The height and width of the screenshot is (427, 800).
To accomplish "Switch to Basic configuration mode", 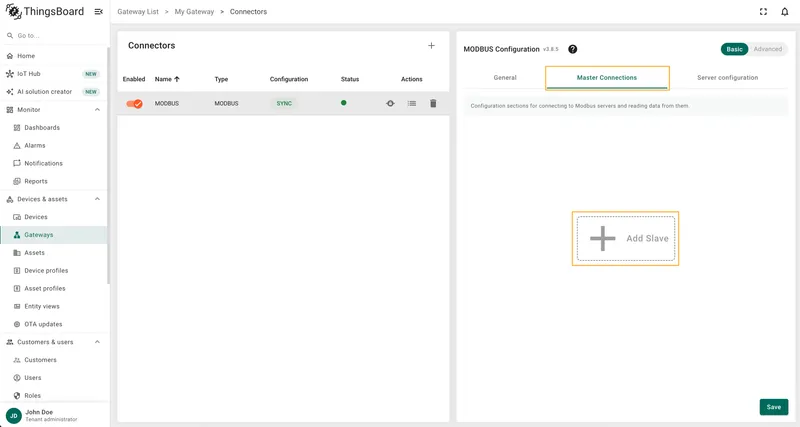I will [734, 49].
